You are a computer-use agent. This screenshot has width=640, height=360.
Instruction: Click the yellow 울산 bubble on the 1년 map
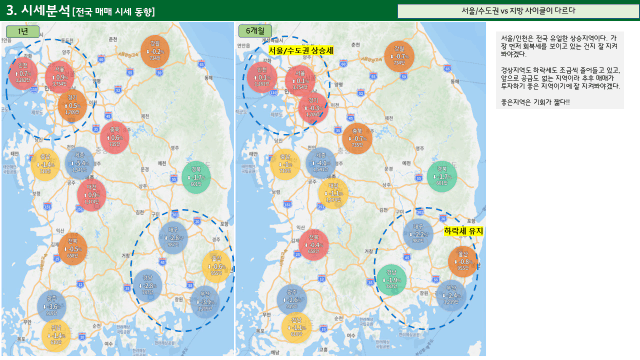coord(217,267)
